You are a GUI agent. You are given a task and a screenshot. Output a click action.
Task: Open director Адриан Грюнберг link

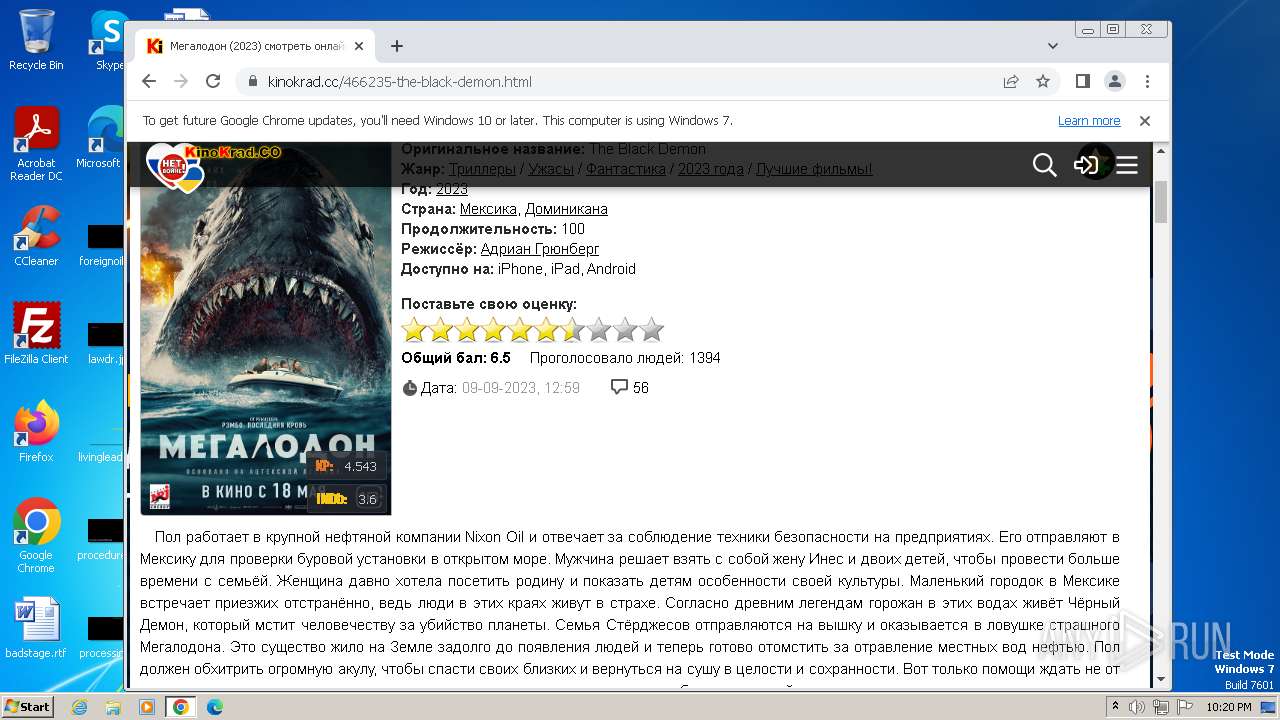click(x=540, y=249)
